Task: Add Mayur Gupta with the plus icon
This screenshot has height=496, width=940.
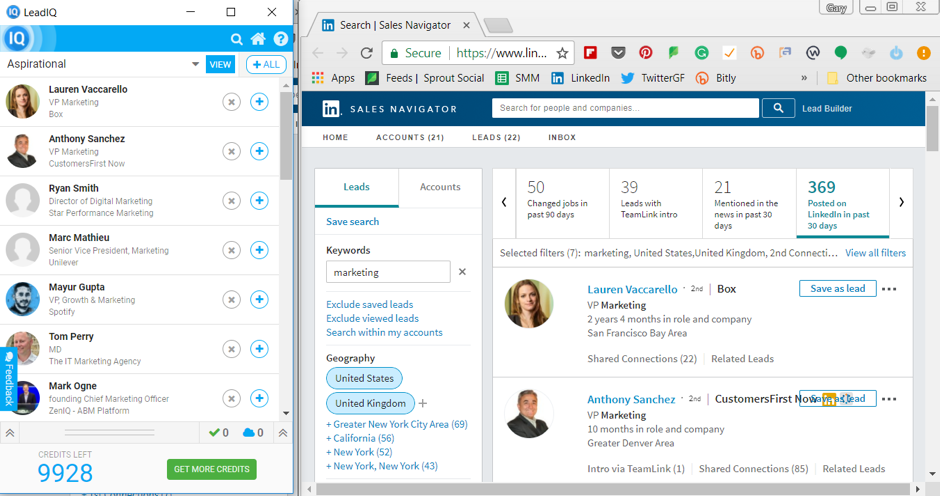Action: [x=259, y=299]
